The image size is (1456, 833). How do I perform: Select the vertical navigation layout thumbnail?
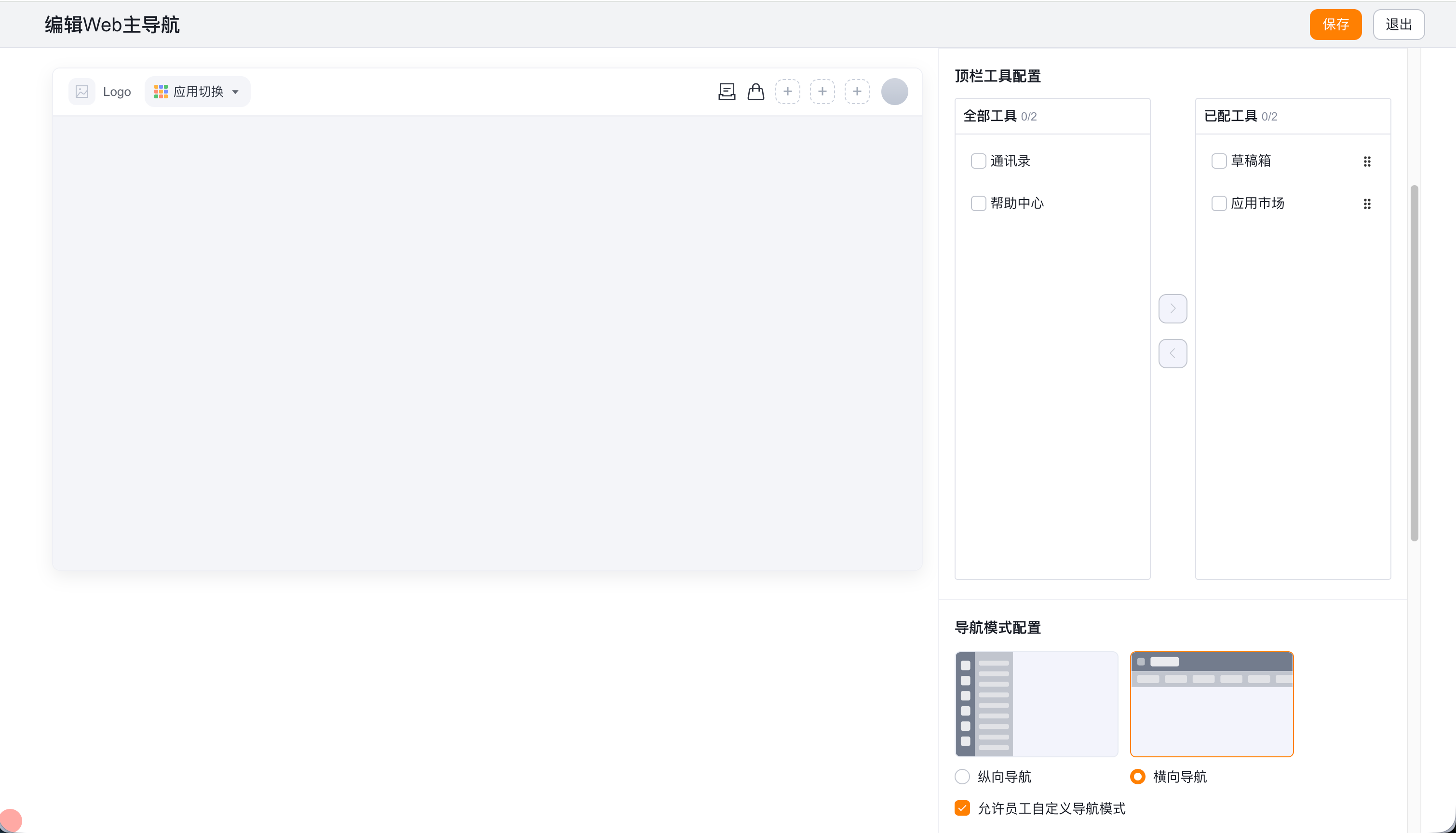1036,704
